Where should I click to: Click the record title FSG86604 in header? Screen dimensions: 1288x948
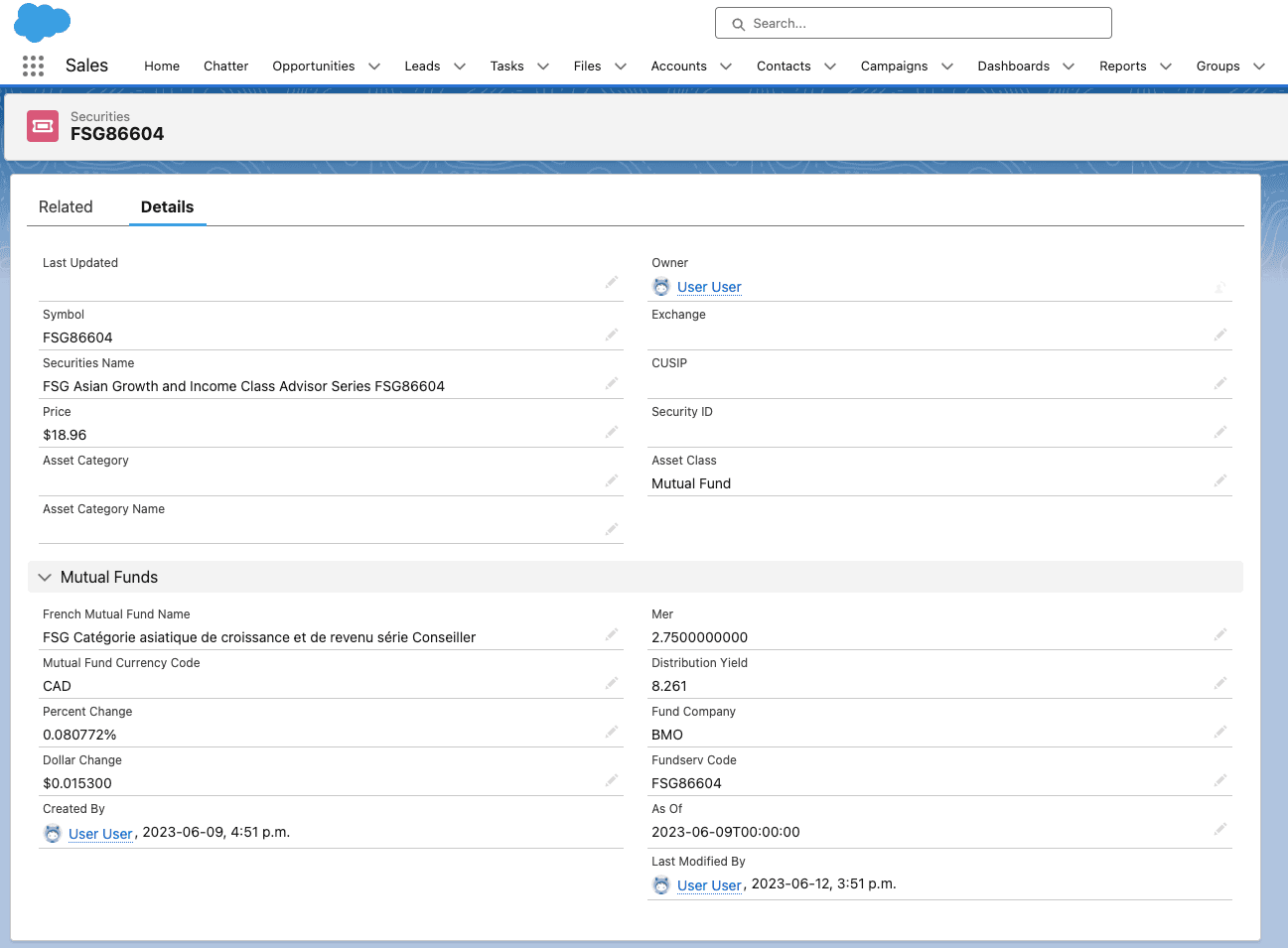[x=117, y=134]
